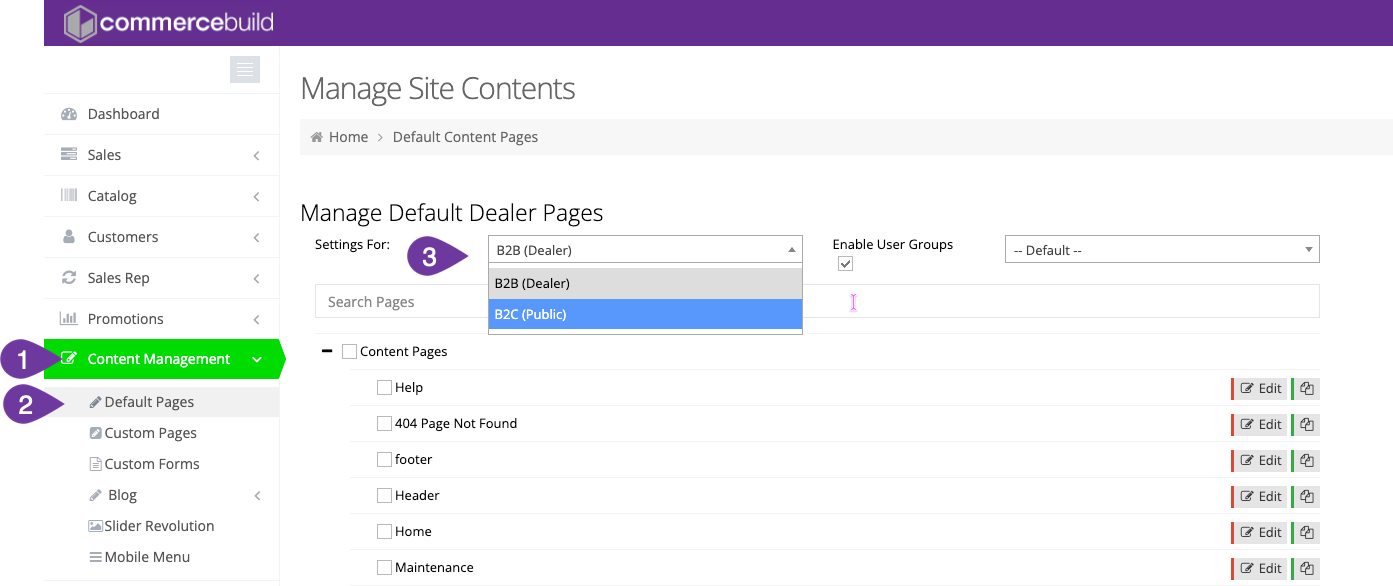Click the Promotions bar chart icon
The image size is (1393, 586).
pos(69,319)
